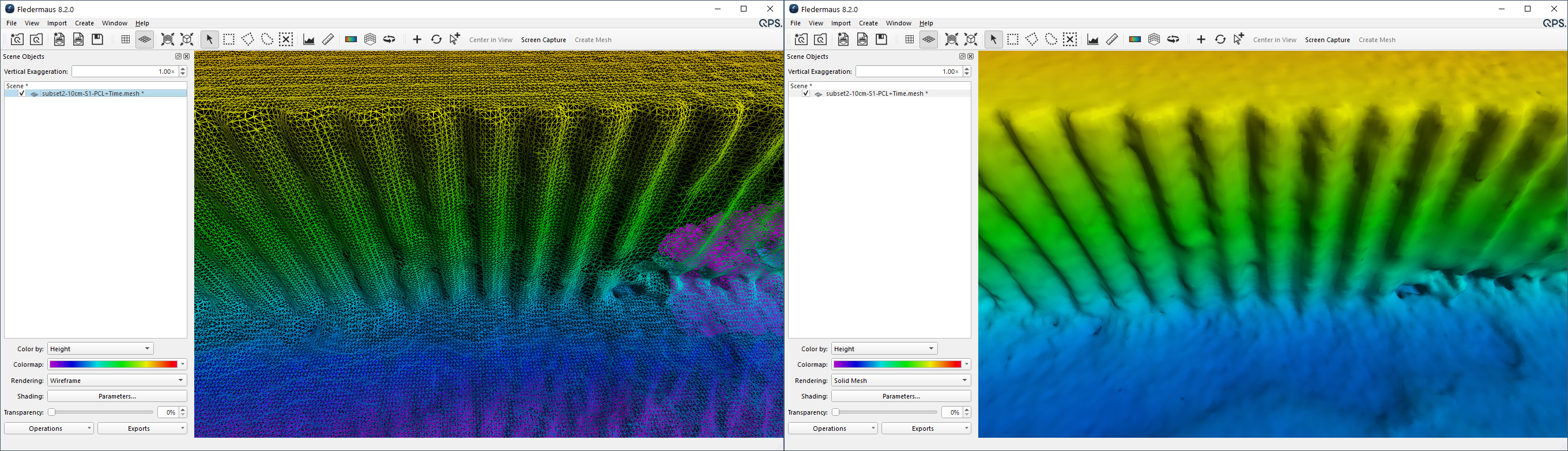The image size is (1568, 451).
Task: Open the colormap gradient toolbar icon in left window
Action: (x=350, y=40)
